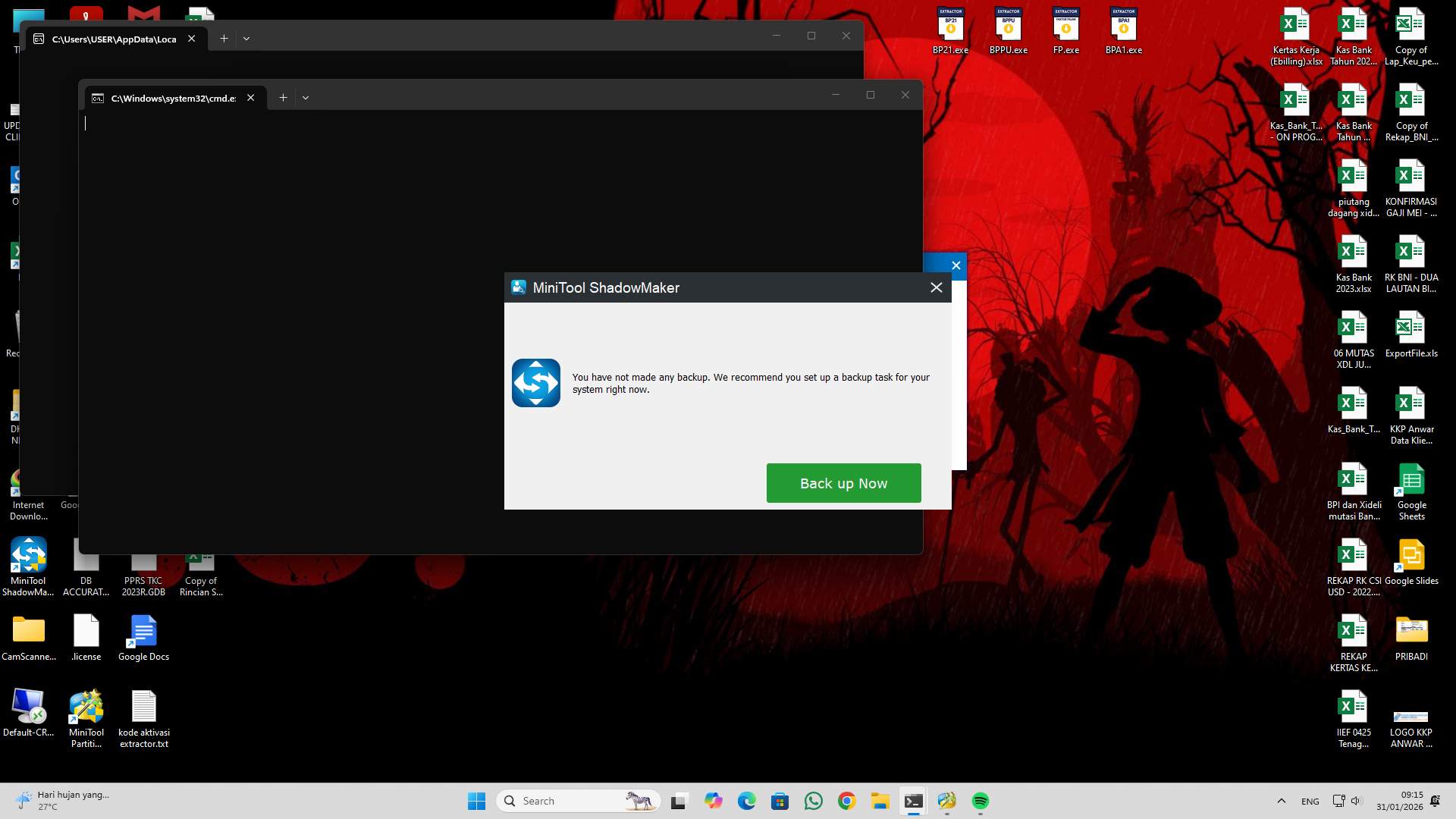Image resolution: width=1456 pixels, height=819 pixels.
Task: Open the tab options chevron in the cmd window
Action: (306, 97)
